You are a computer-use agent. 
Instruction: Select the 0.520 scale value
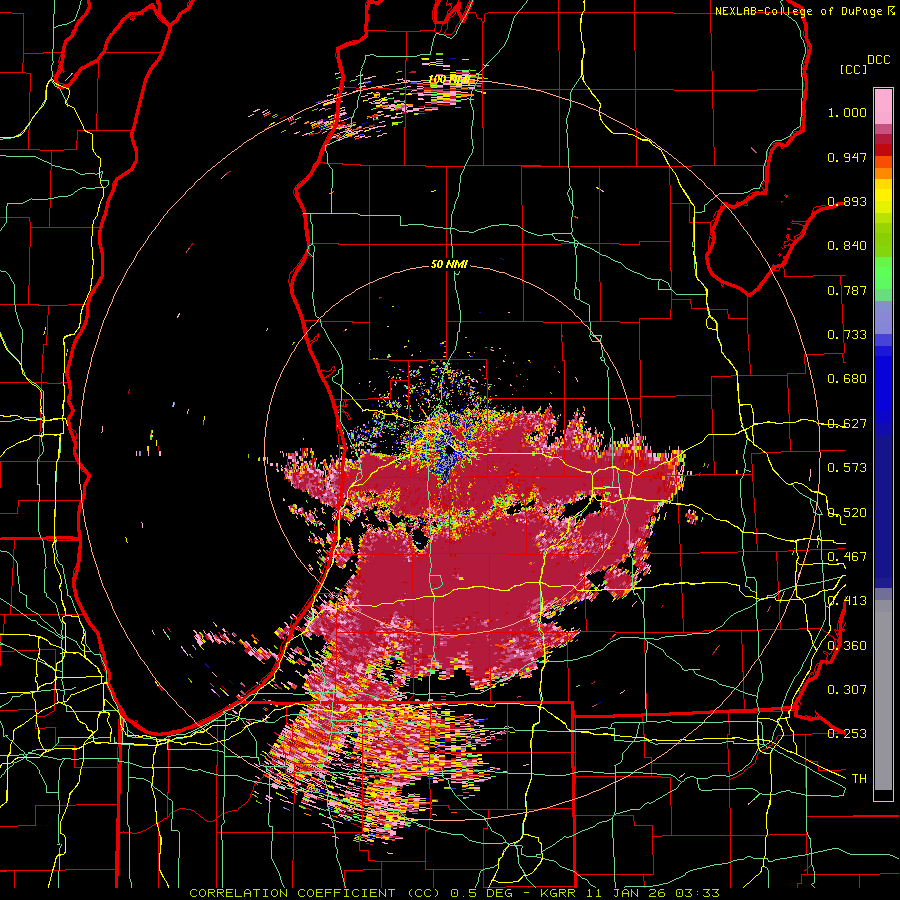point(847,513)
